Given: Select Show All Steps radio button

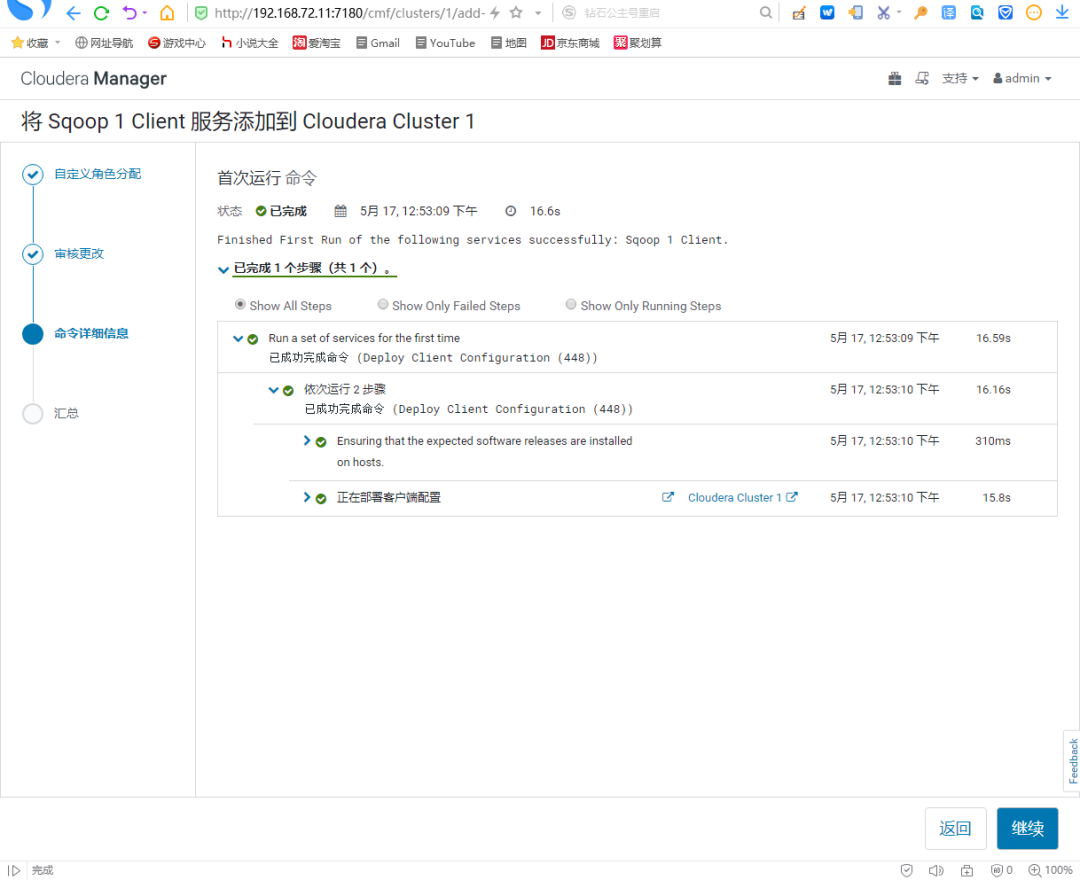Looking at the screenshot, I should [x=240, y=304].
